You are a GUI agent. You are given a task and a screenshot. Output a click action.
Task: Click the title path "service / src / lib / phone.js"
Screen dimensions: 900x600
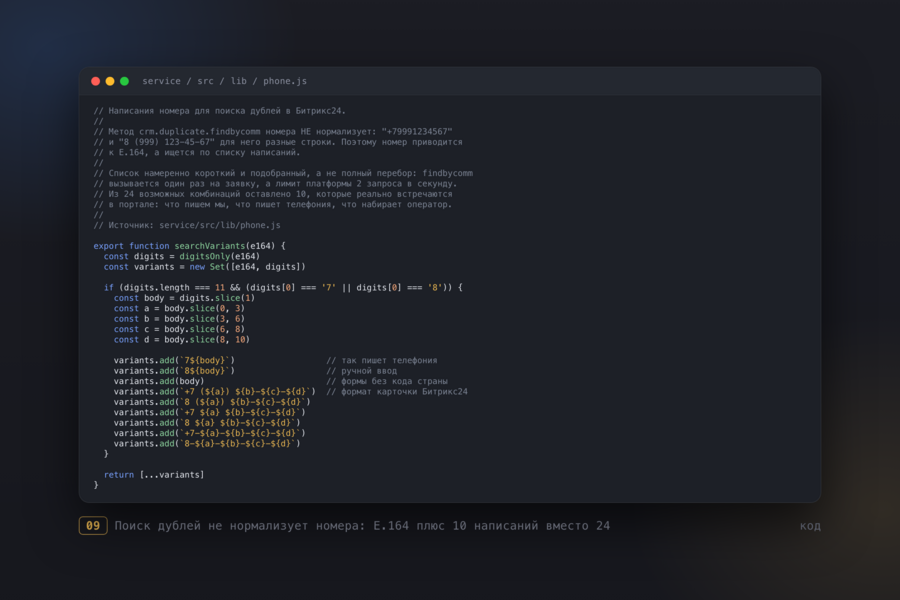(224, 81)
